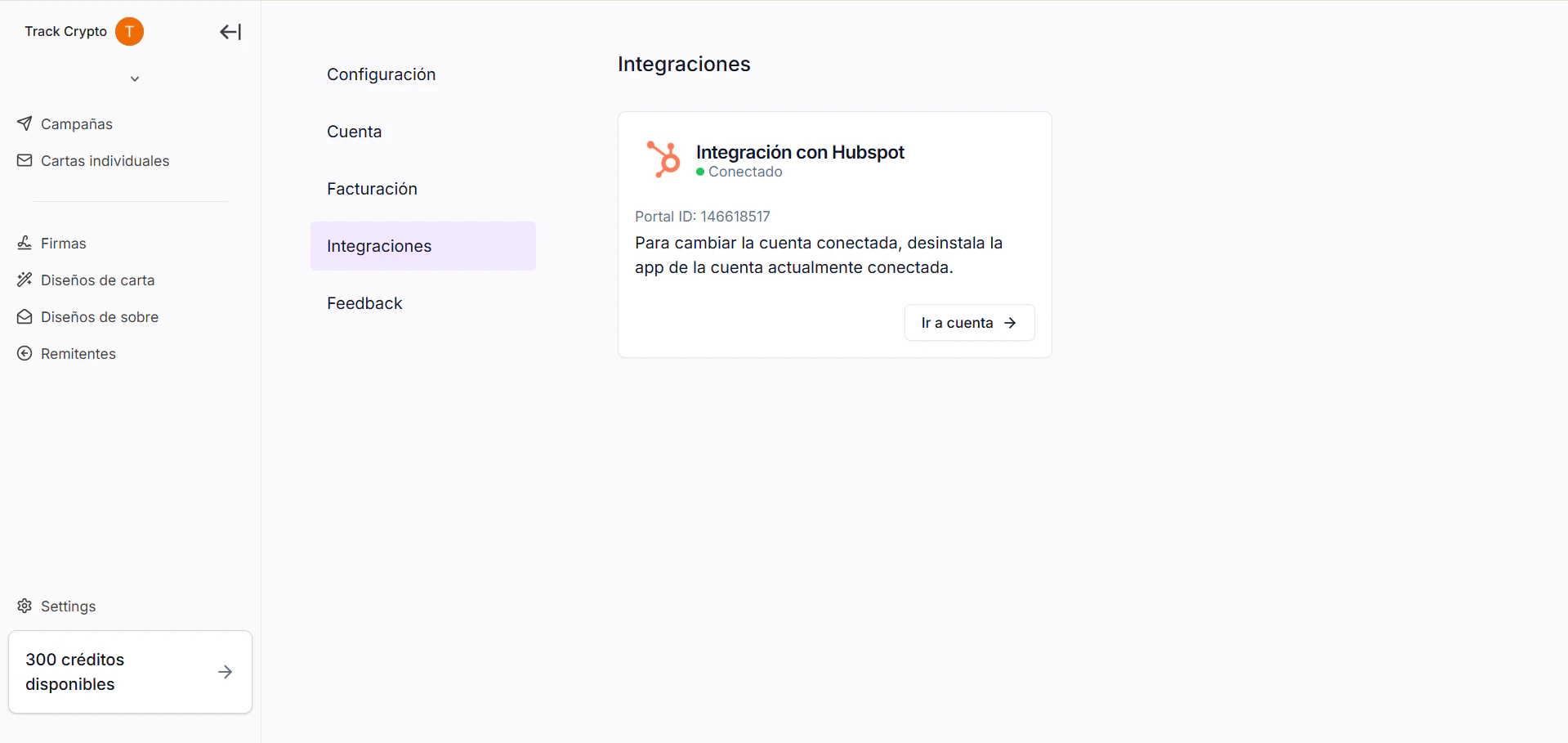The width and height of the screenshot is (1568, 743).
Task: Open Diseños de sobre via its envelope icon
Action: click(x=24, y=316)
